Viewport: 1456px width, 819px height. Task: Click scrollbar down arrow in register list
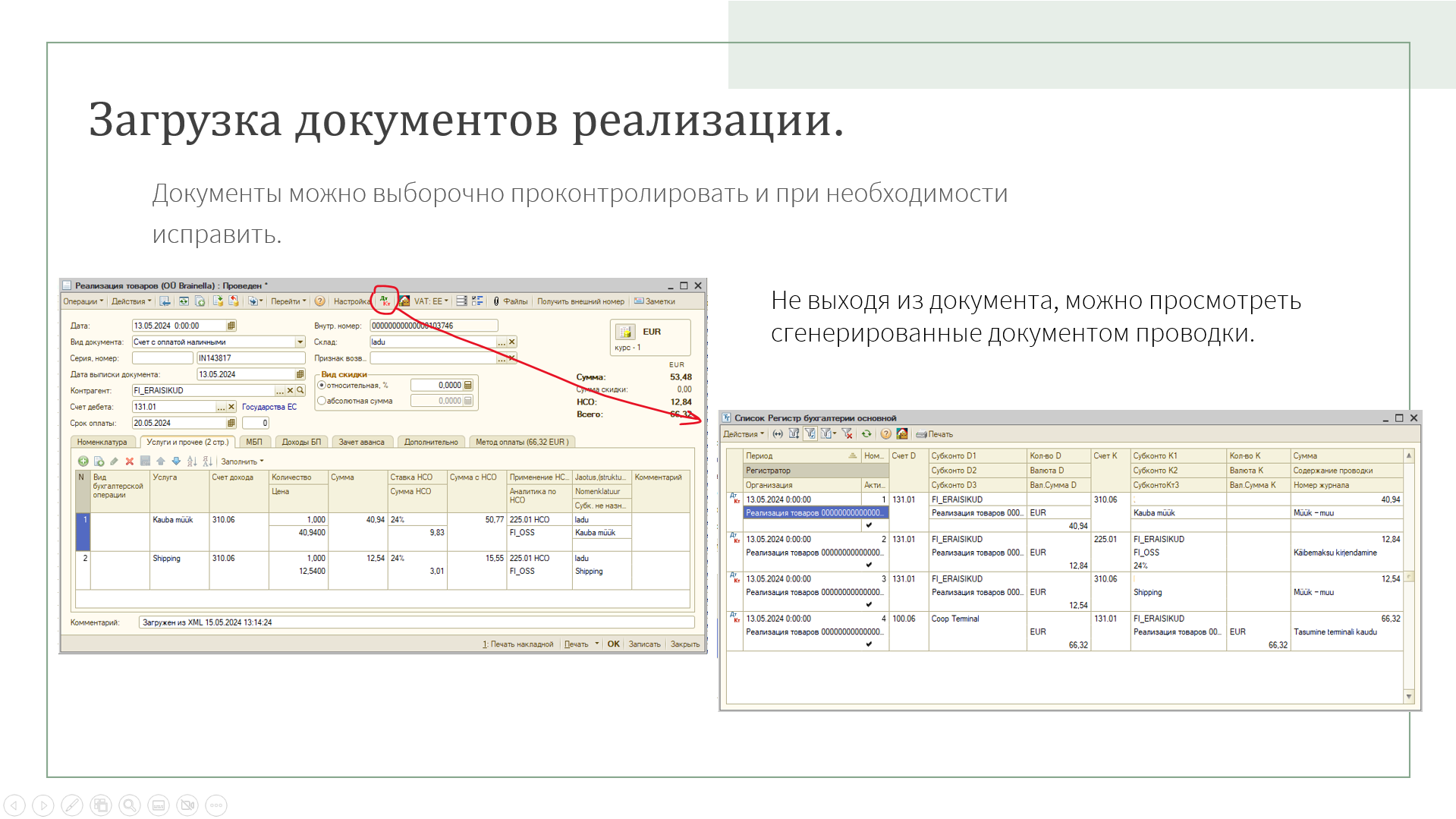[x=1409, y=697]
